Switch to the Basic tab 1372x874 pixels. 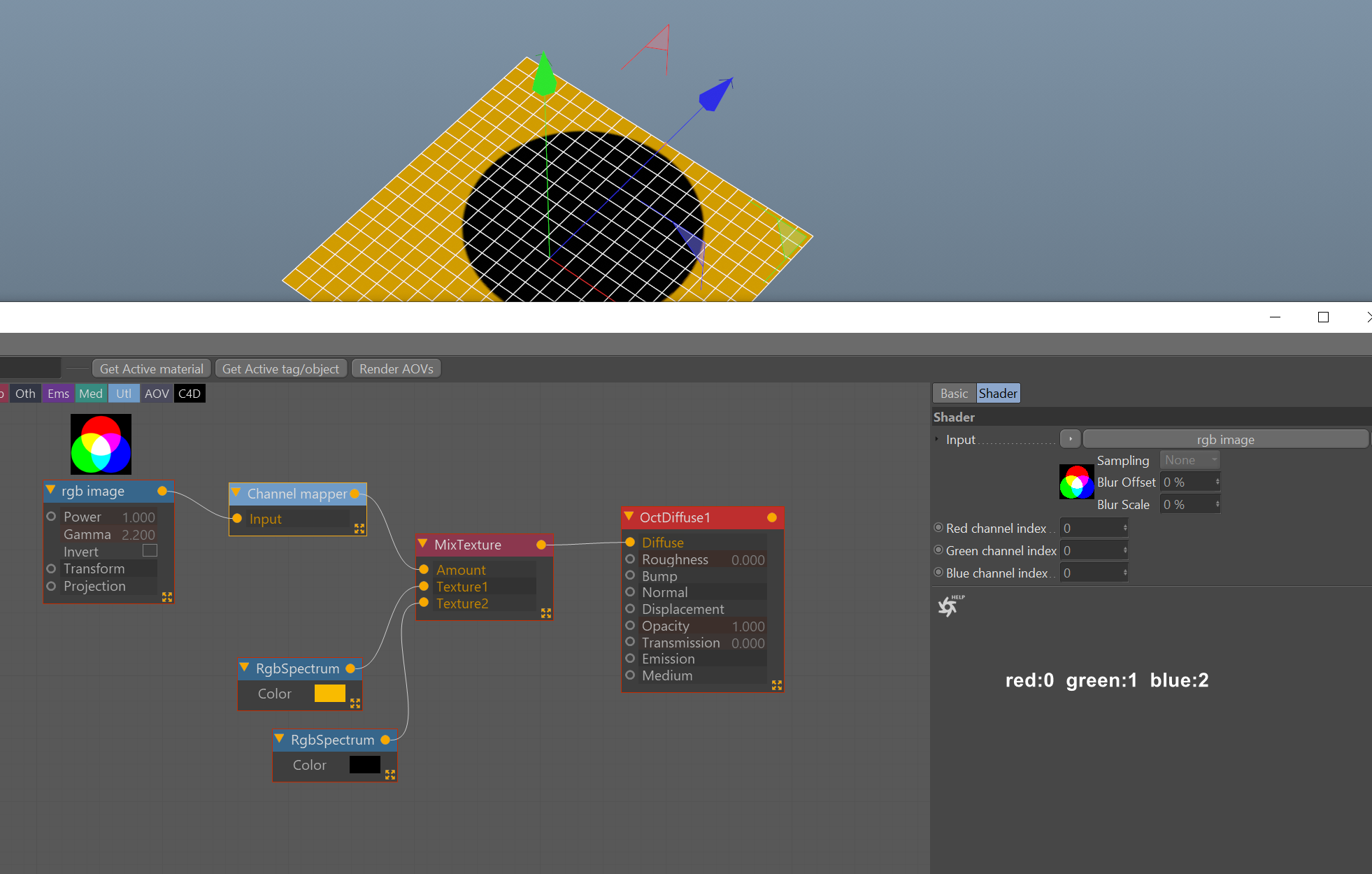click(x=954, y=394)
